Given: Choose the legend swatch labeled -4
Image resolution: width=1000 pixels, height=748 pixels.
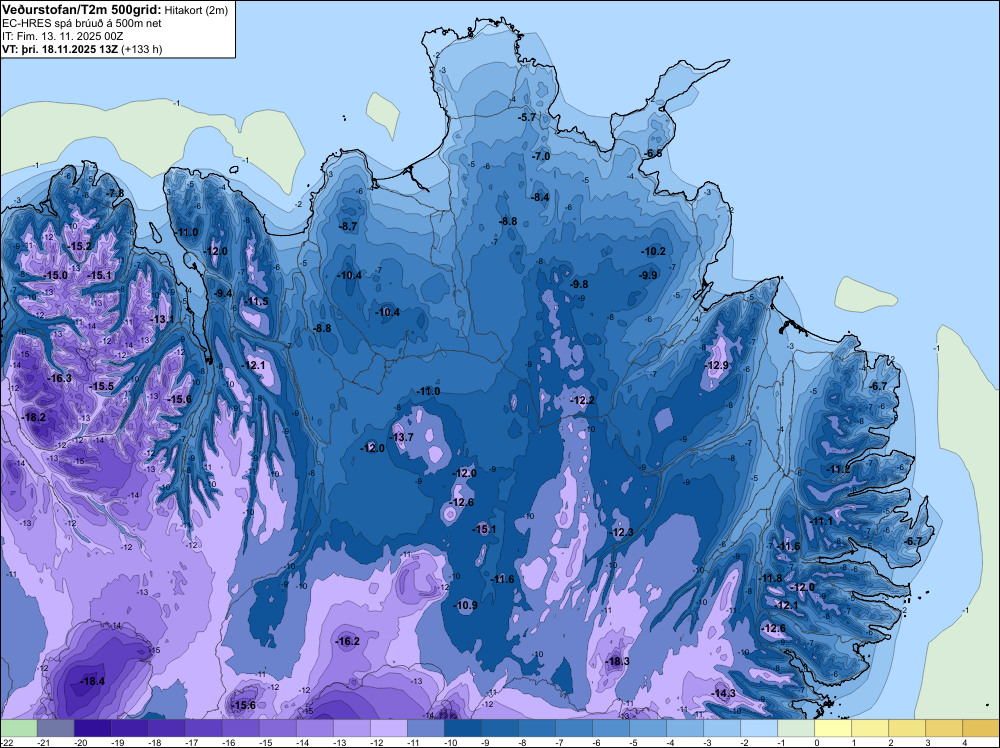Looking at the screenshot, I should 684,728.
